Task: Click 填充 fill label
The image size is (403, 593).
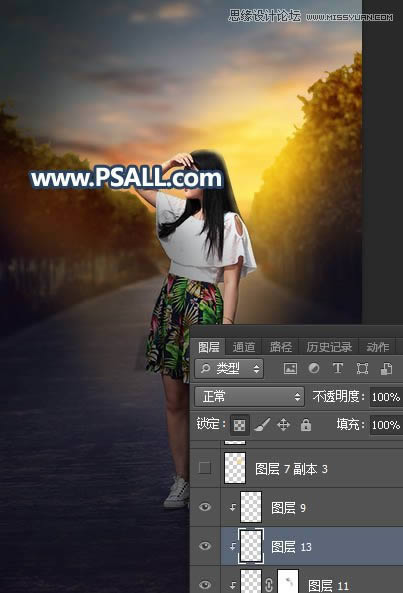Action: pyautogui.click(x=350, y=424)
